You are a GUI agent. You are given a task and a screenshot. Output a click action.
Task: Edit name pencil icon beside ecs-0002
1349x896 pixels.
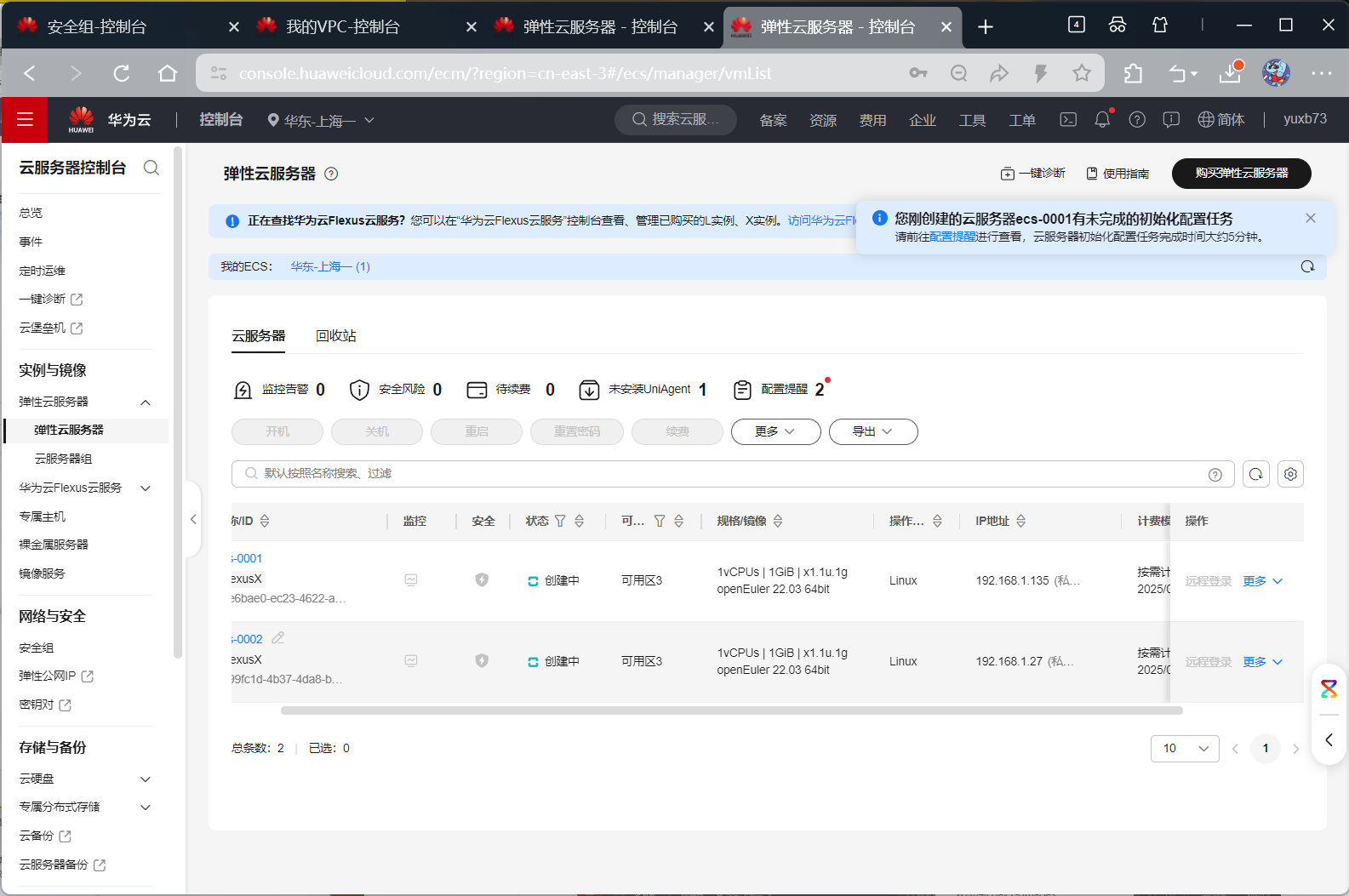[277, 638]
